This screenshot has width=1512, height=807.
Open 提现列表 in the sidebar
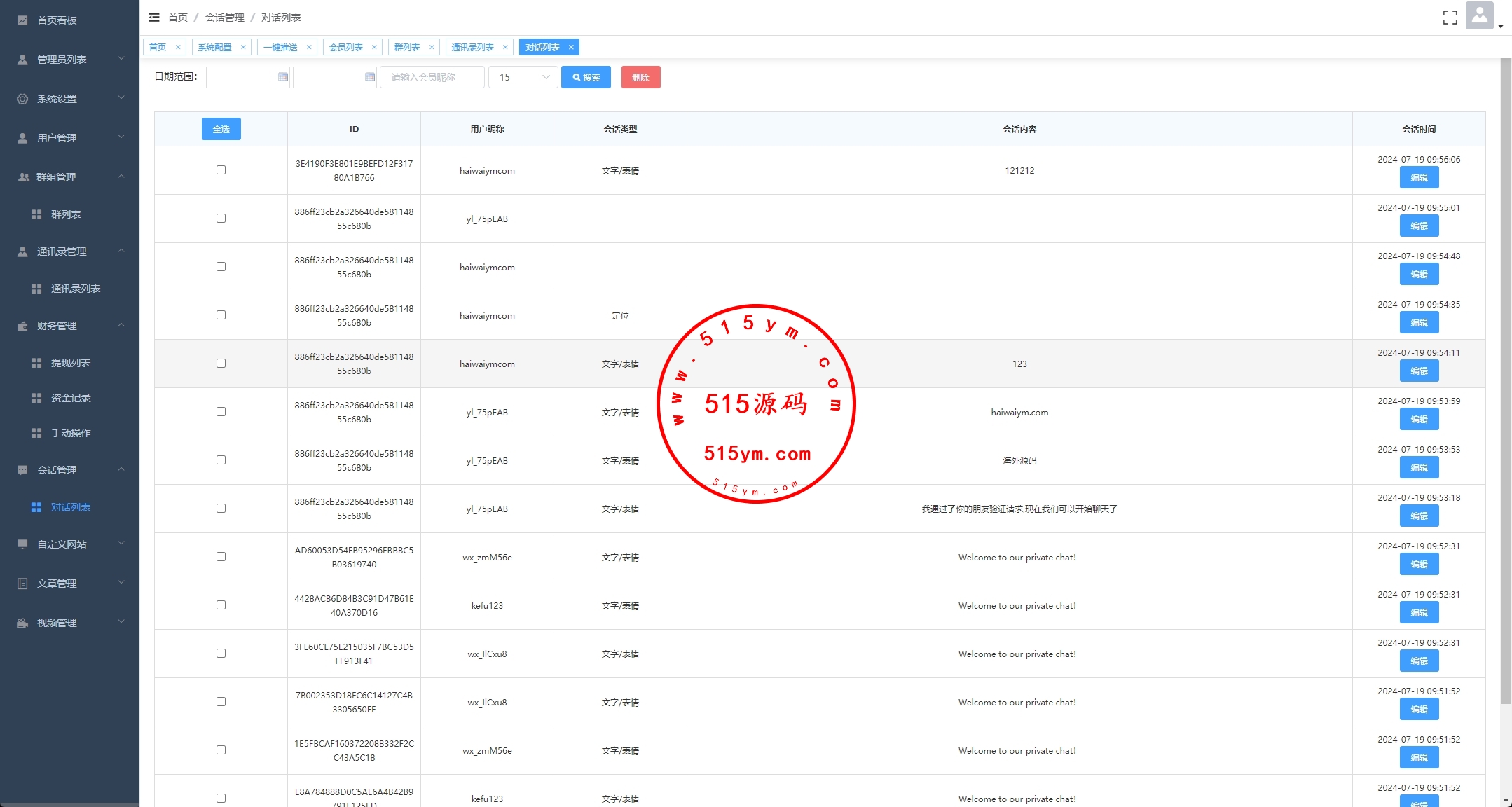click(71, 363)
